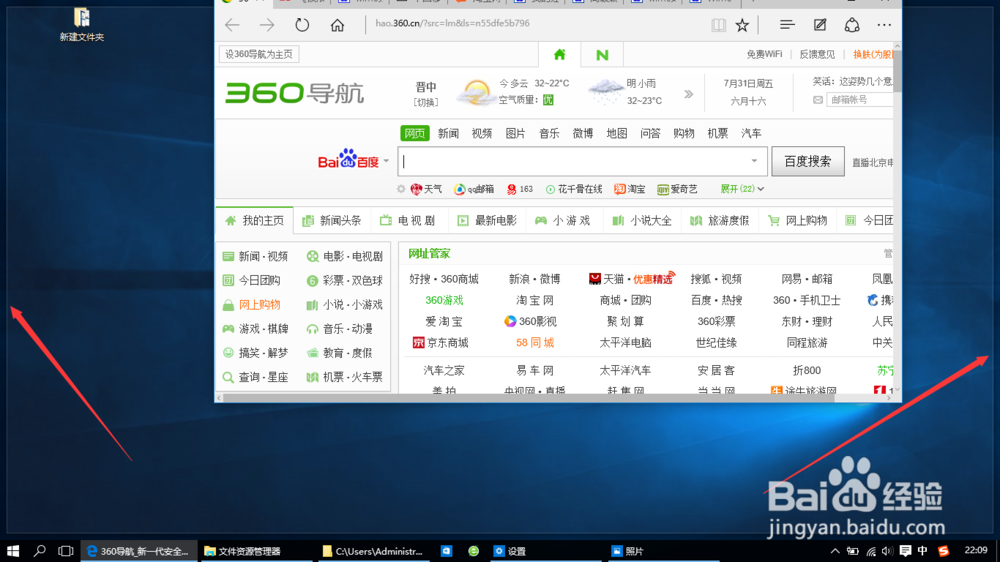The height and width of the screenshot is (562, 1000).
Task: Toggle the reading view book icon
Action: (x=718, y=25)
